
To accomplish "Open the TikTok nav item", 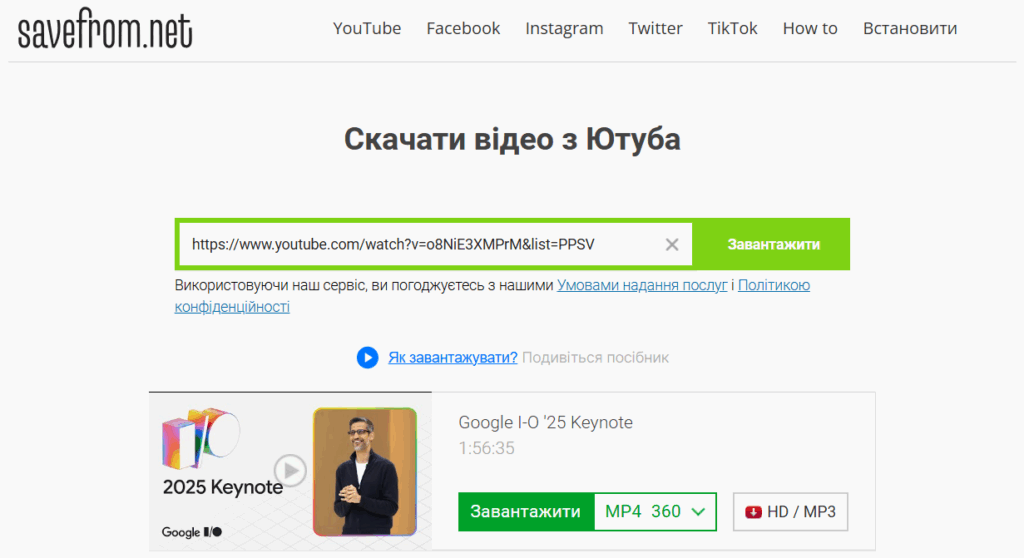I will click(732, 28).
